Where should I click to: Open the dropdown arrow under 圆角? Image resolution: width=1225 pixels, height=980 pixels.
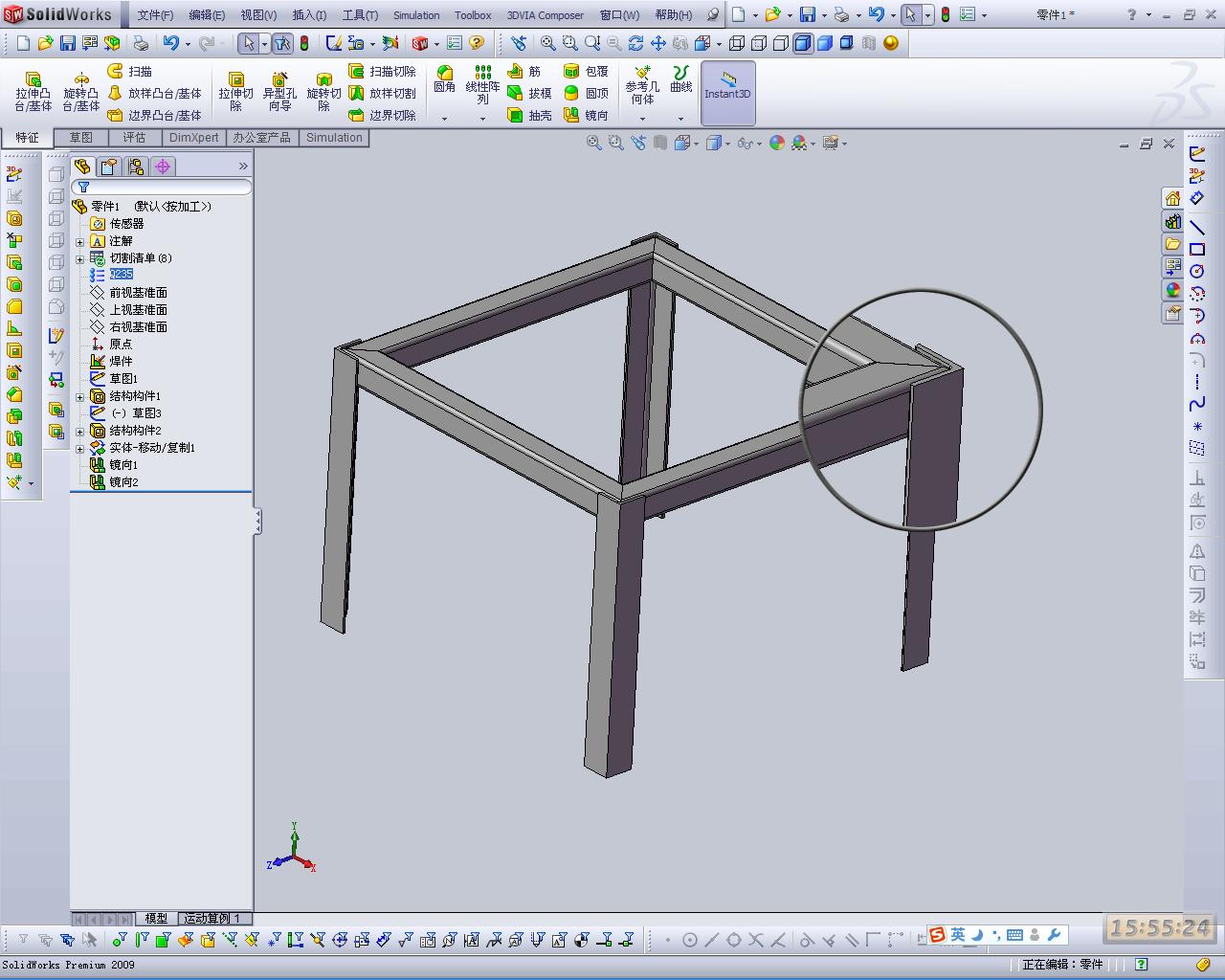point(444,119)
